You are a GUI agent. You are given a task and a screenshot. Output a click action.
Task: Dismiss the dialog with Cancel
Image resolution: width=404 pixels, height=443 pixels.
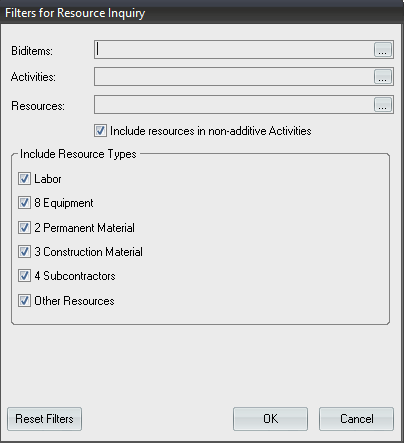(x=356, y=419)
